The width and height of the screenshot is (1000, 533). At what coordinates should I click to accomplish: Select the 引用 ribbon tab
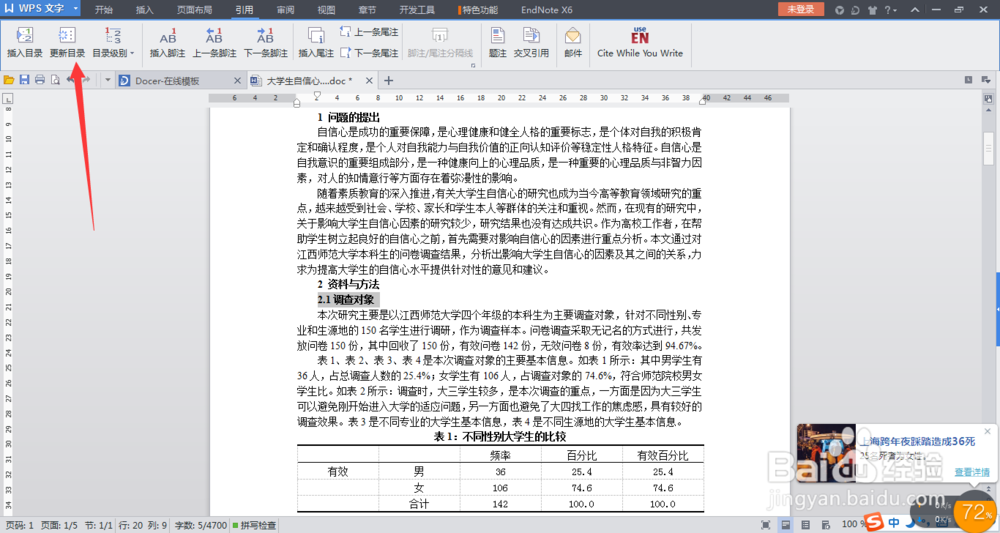click(x=244, y=10)
